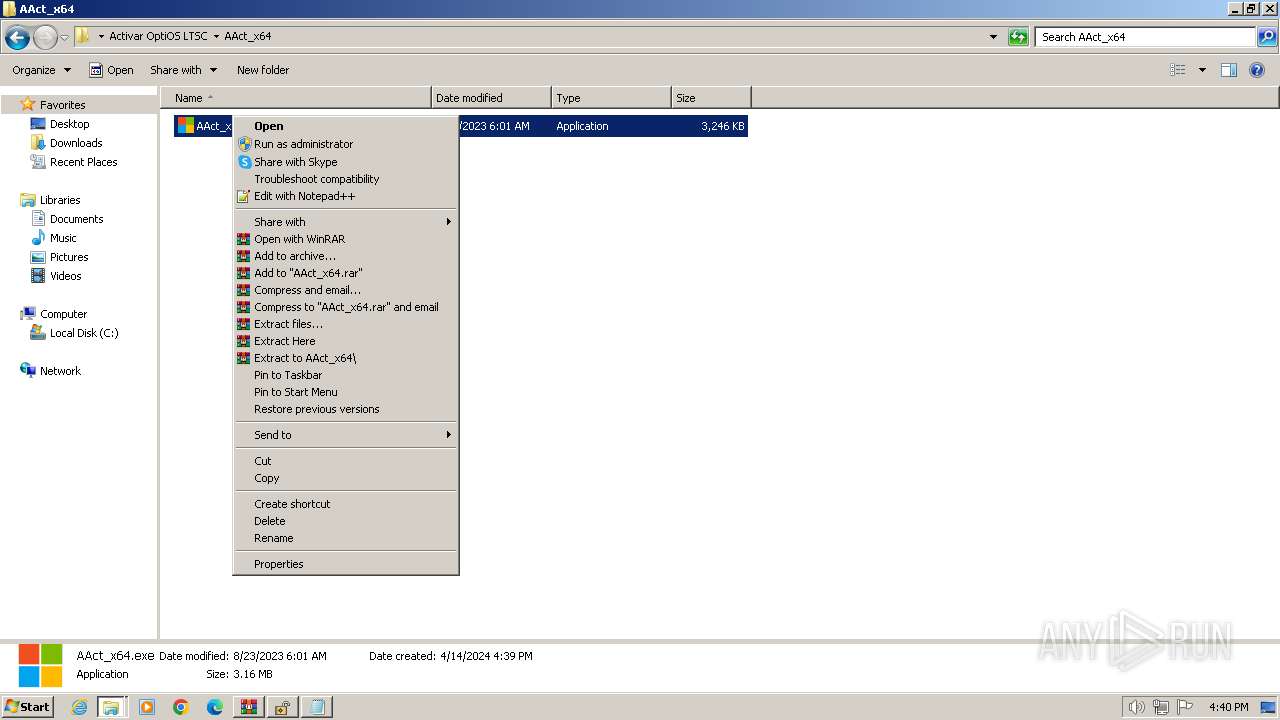Change view using the view icon
Viewport: 1280px width, 720px height.
(x=1178, y=70)
